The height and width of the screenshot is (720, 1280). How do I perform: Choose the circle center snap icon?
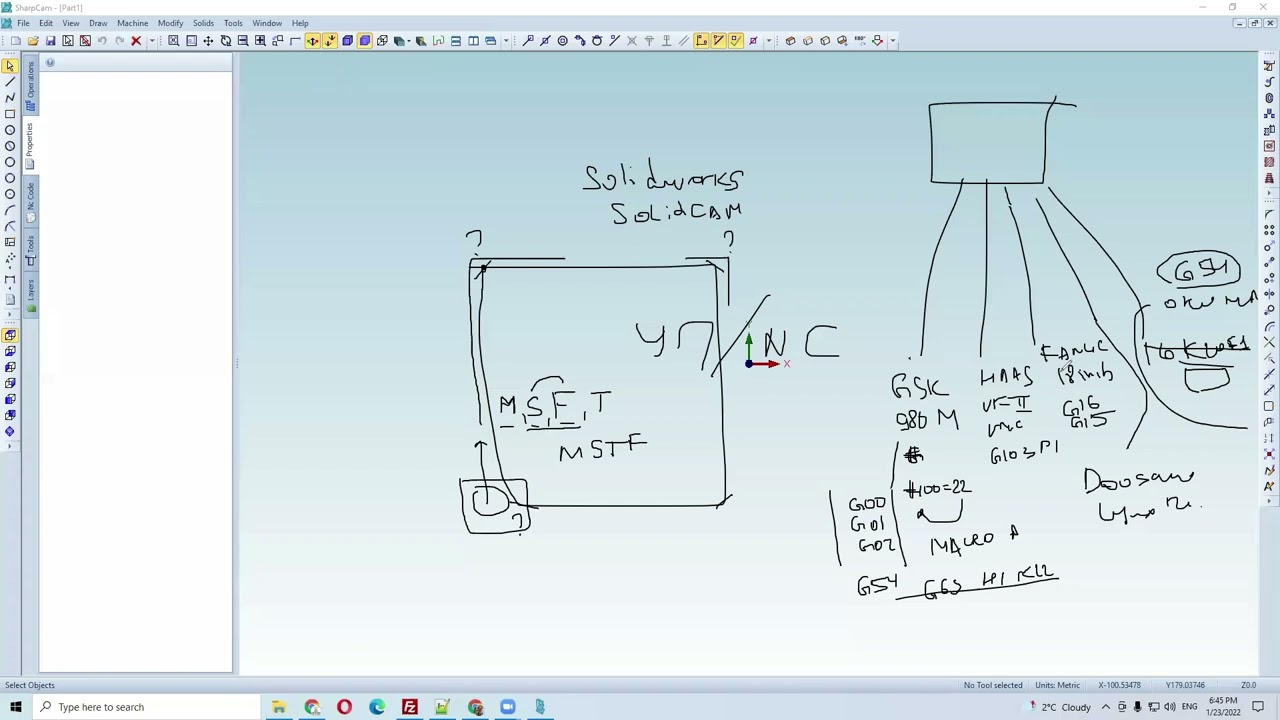coord(562,41)
